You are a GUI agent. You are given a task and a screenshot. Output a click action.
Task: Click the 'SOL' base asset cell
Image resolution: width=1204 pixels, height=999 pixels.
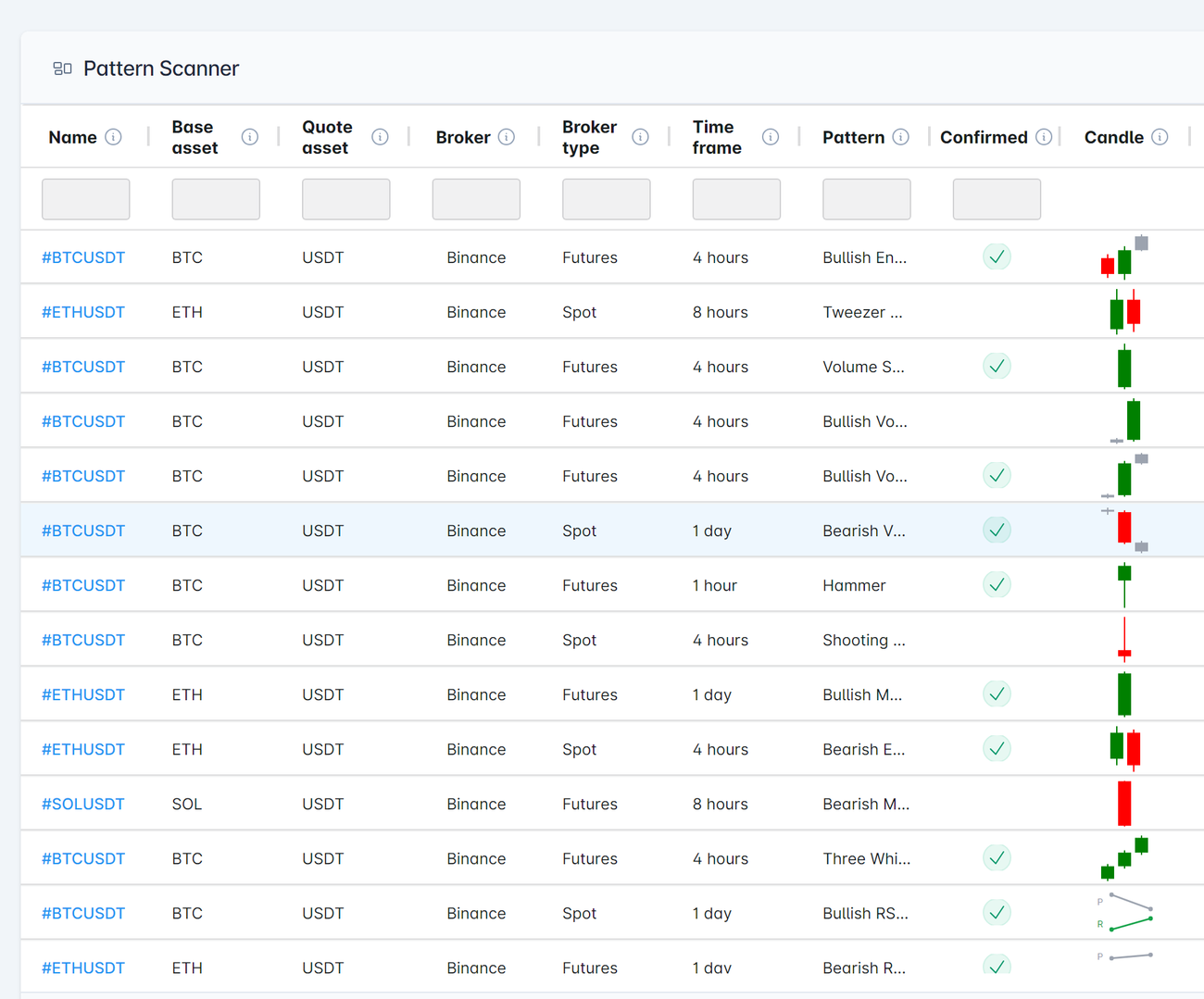187,804
